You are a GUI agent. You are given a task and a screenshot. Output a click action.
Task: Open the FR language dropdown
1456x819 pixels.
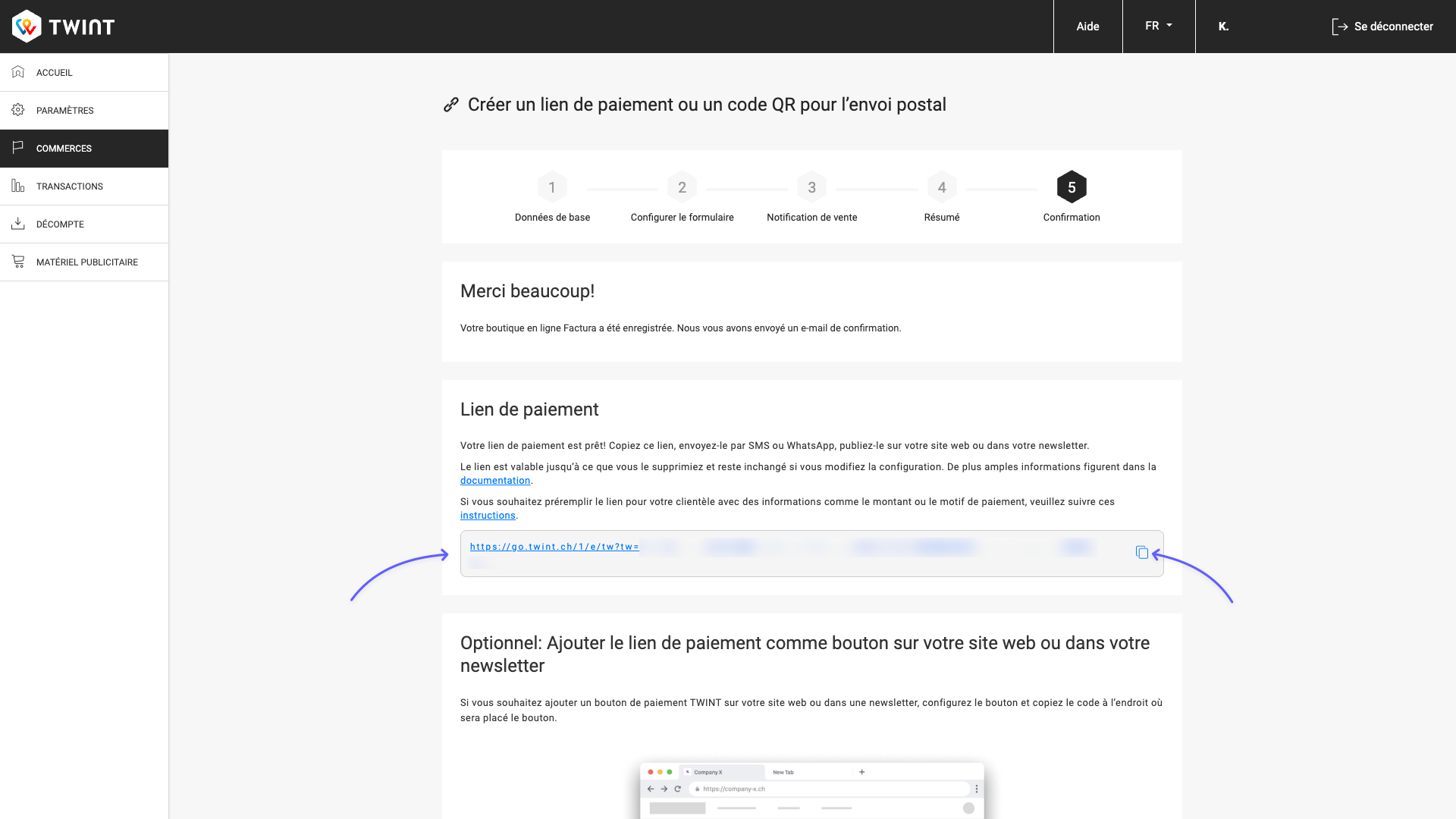click(1158, 26)
